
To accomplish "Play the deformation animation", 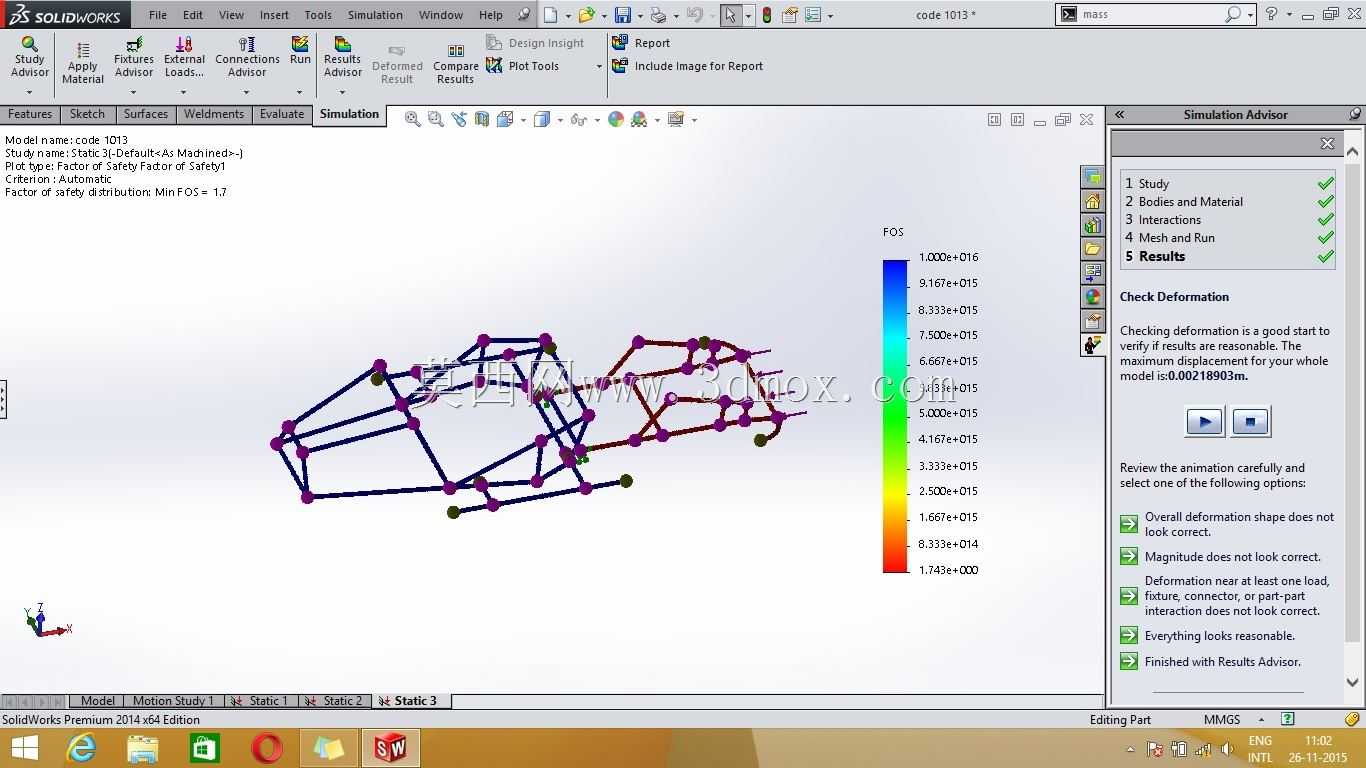I will (x=1204, y=422).
